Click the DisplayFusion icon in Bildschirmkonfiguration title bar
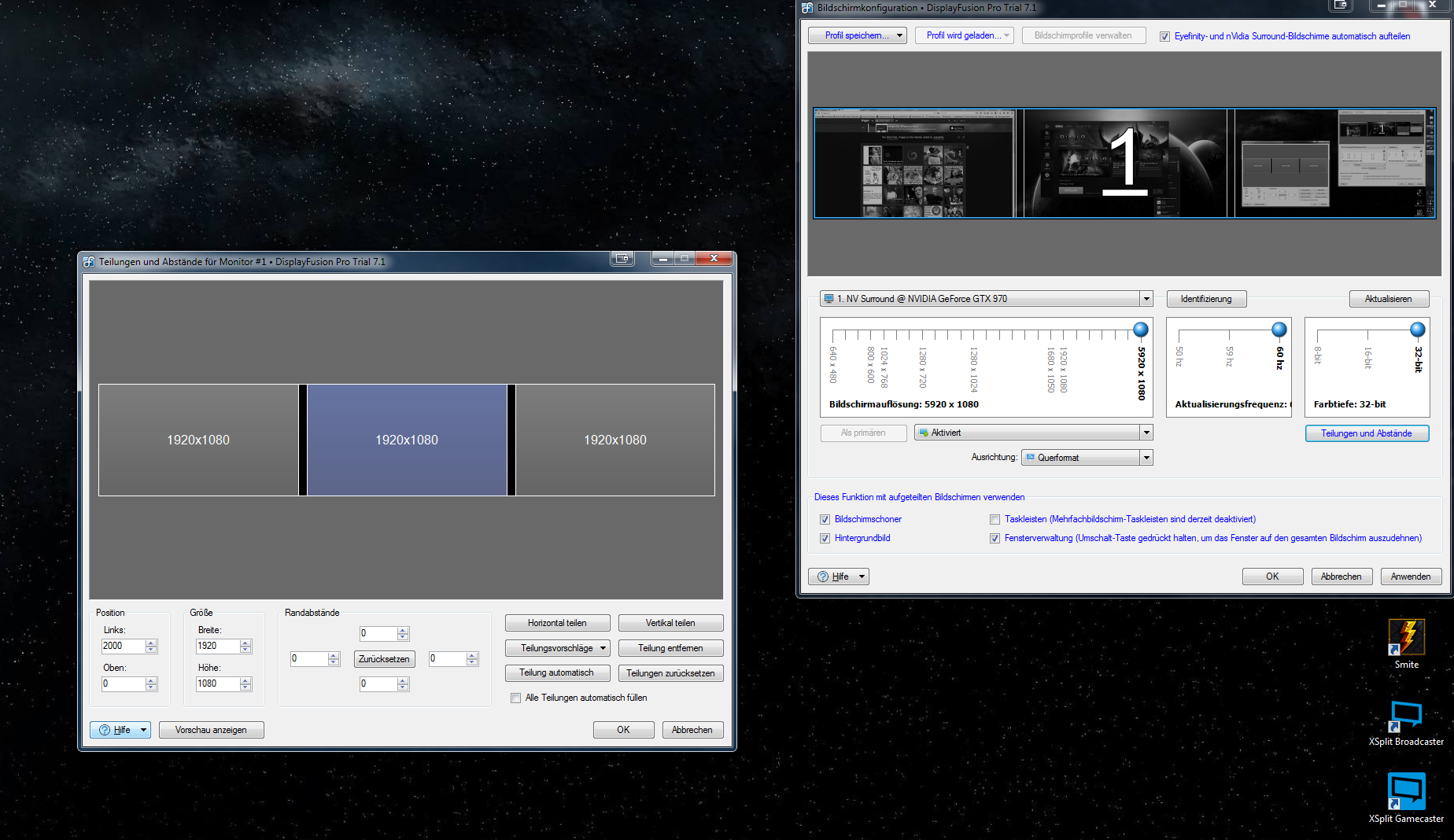This screenshot has width=1454, height=840. pyautogui.click(x=807, y=8)
